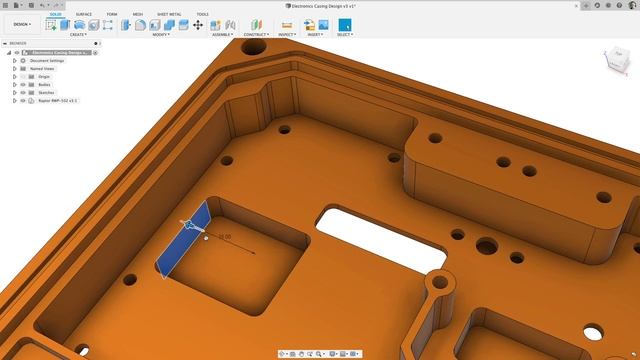Click the offset distance value in viewport

tap(225, 236)
